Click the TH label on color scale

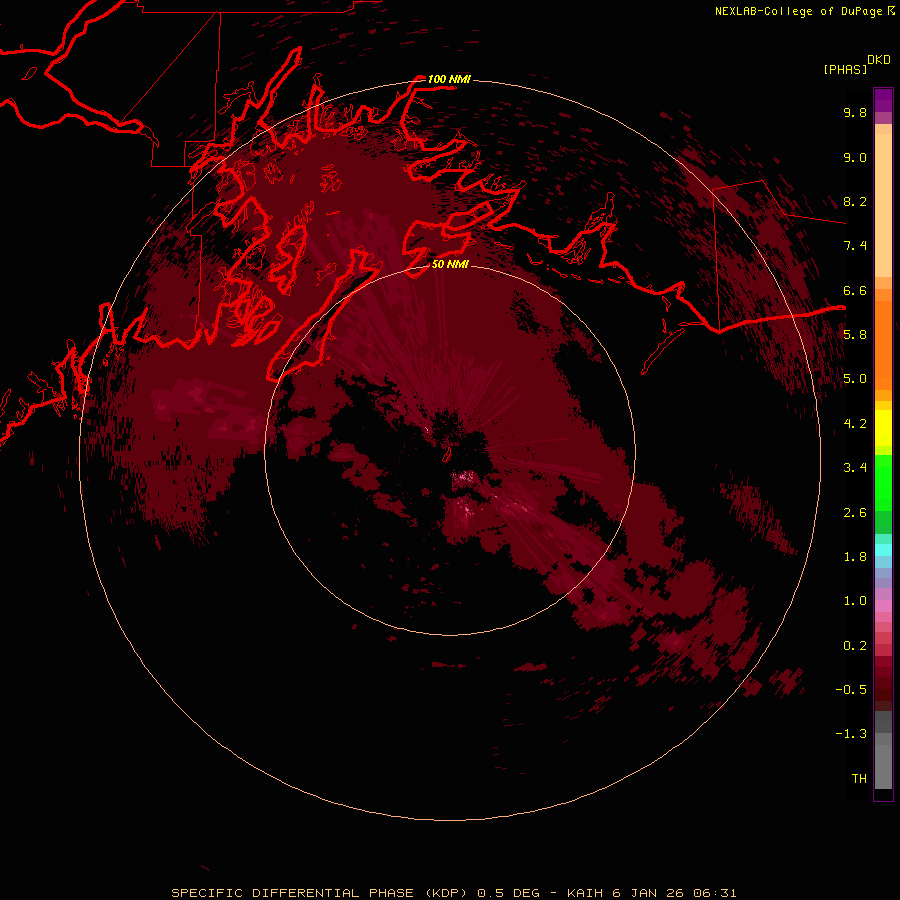coord(859,778)
